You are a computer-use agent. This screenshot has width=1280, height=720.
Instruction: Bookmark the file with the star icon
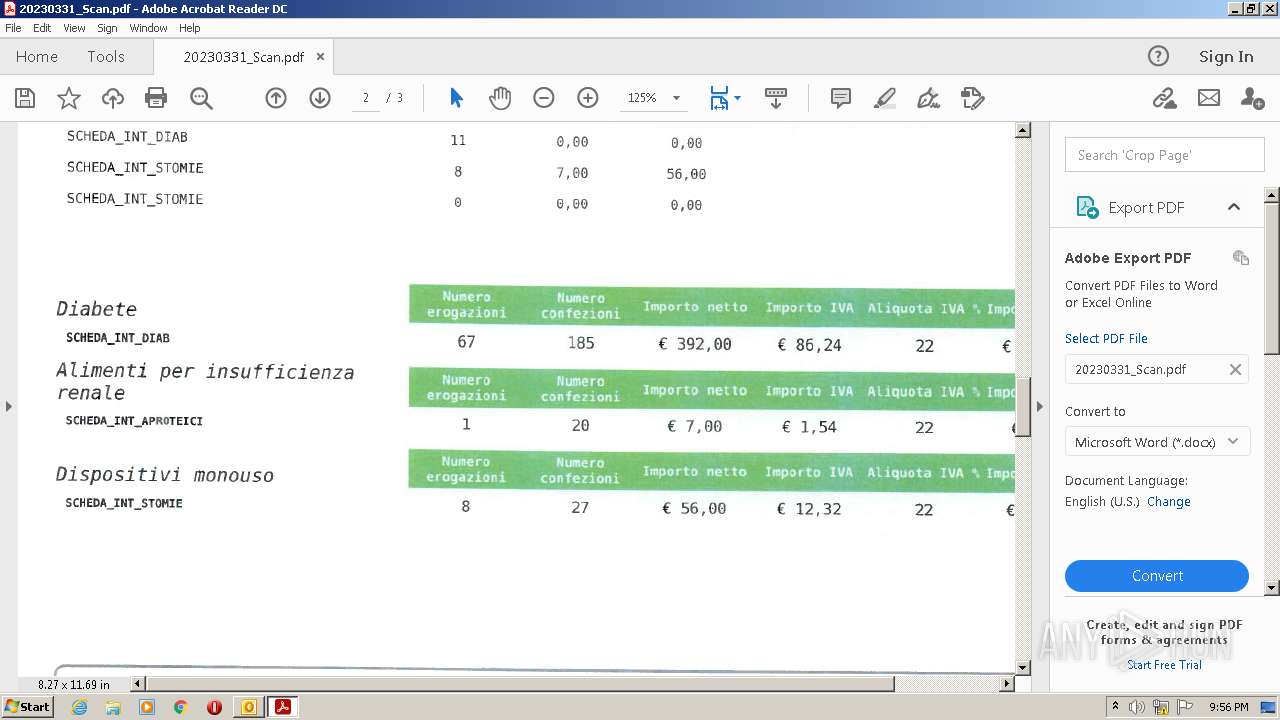(x=69, y=98)
